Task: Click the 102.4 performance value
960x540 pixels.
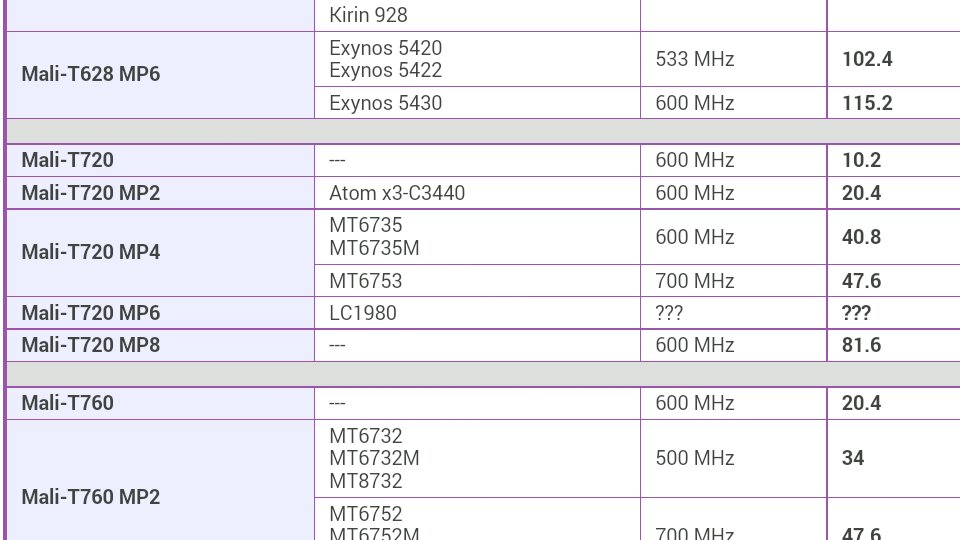Action: [868, 59]
